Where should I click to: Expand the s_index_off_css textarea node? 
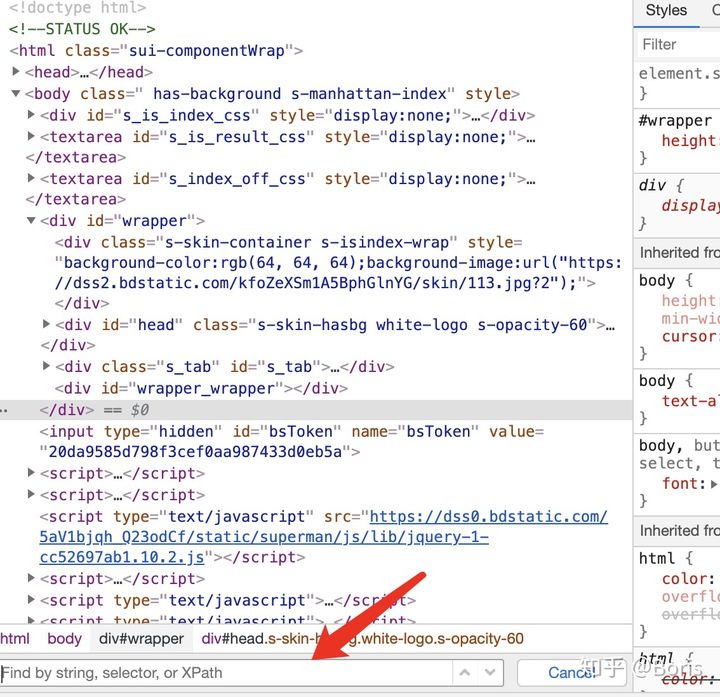[31, 177]
